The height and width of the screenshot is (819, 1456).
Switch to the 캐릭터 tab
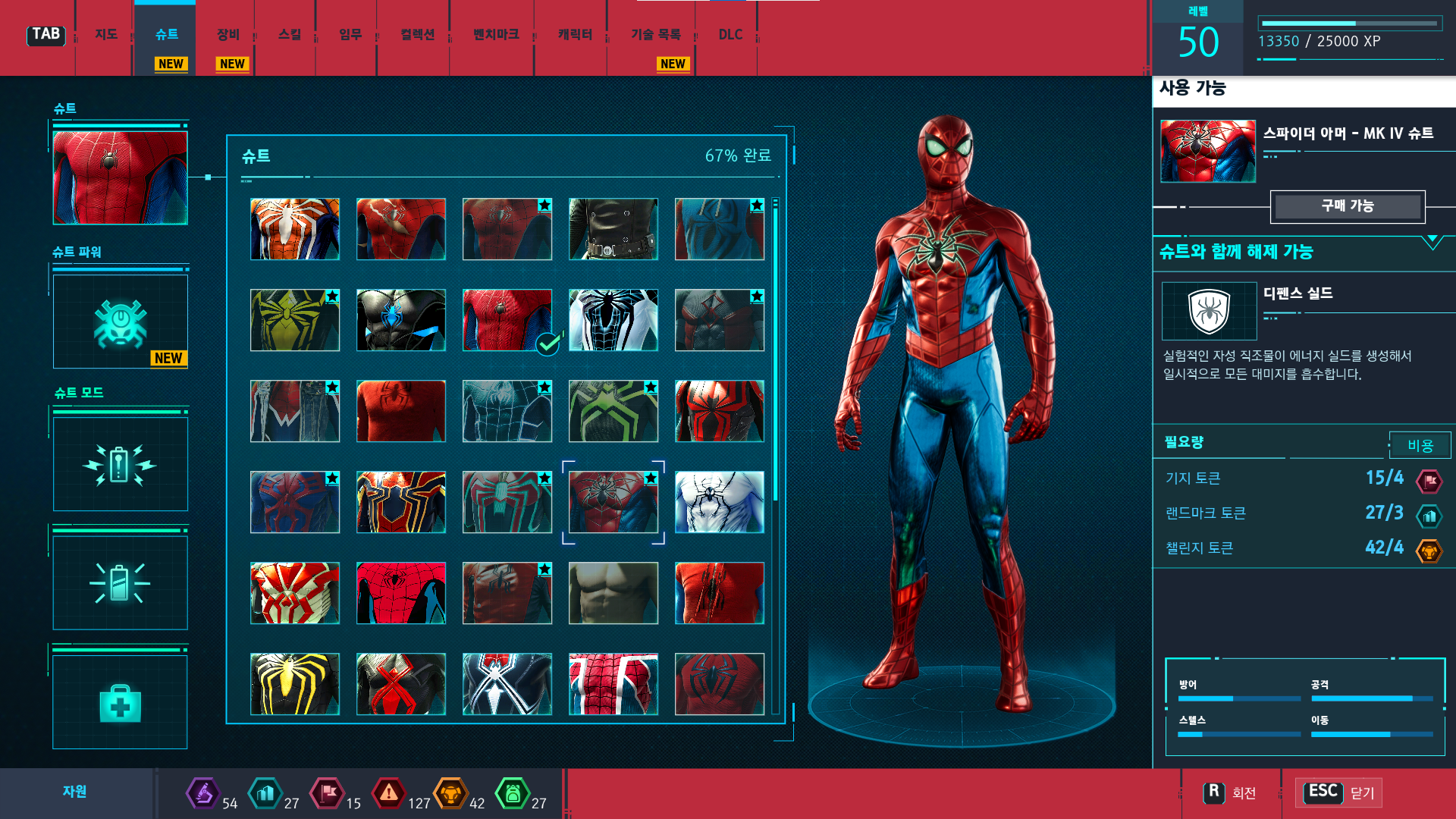click(575, 35)
